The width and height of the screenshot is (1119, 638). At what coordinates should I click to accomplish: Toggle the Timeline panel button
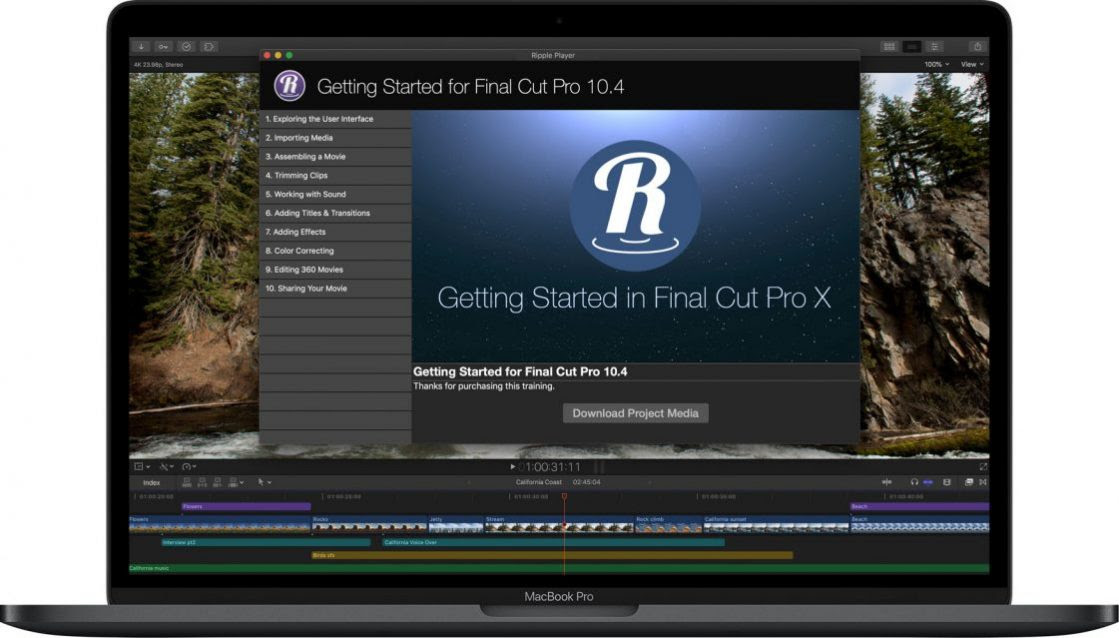[911, 46]
